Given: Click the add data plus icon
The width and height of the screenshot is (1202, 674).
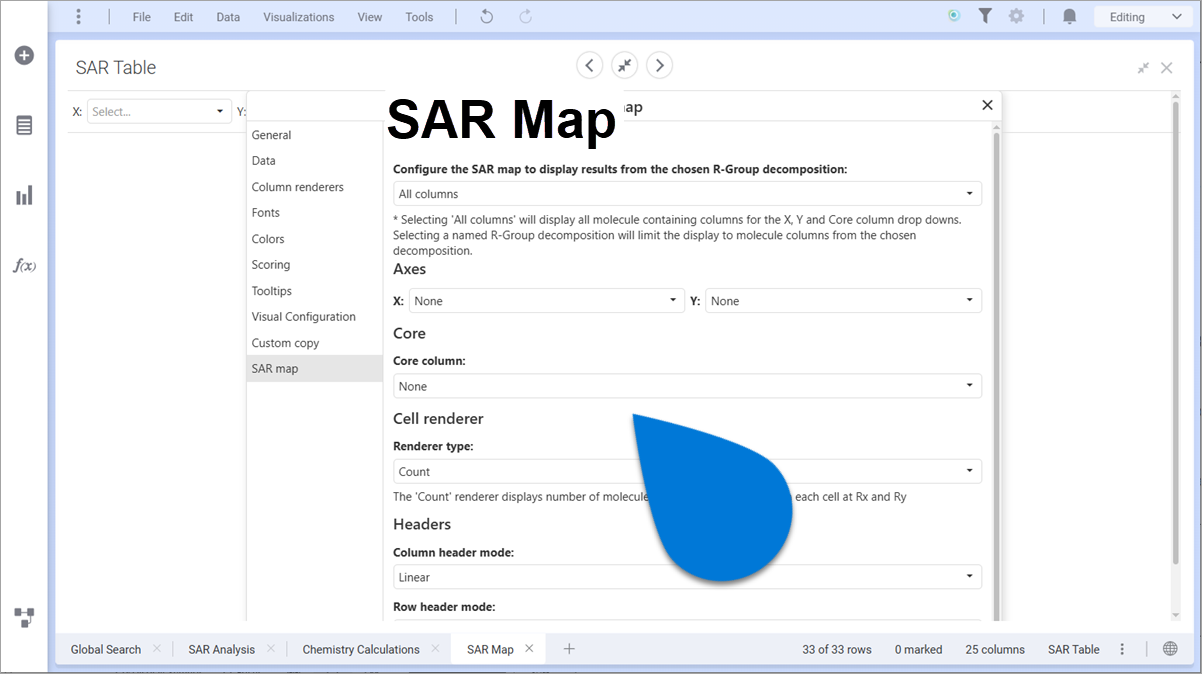Looking at the screenshot, I should point(23,55).
